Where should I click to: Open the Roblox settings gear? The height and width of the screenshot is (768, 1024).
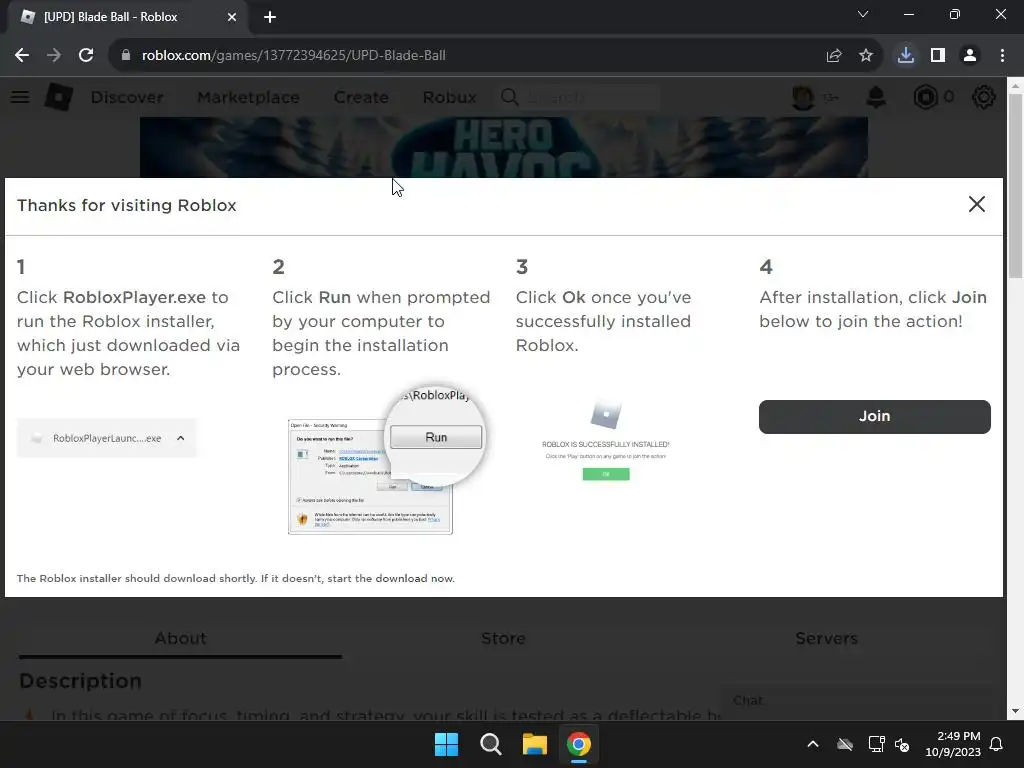point(984,97)
